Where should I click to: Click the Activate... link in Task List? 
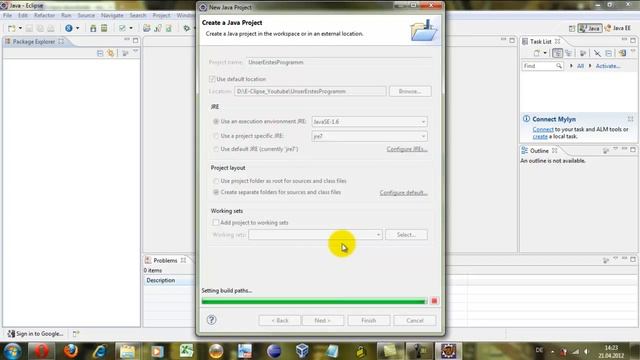(608, 66)
